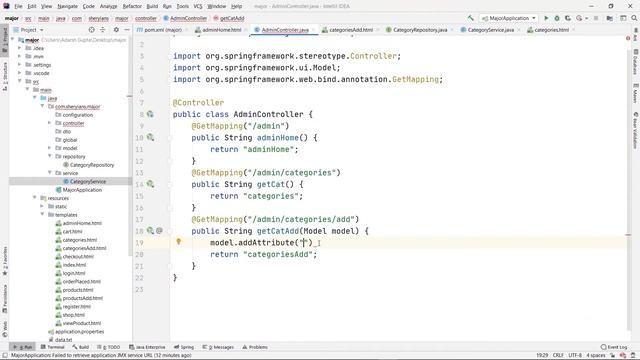Expand the model package
The image size is (640, 360).
click(x=50, y=148)
